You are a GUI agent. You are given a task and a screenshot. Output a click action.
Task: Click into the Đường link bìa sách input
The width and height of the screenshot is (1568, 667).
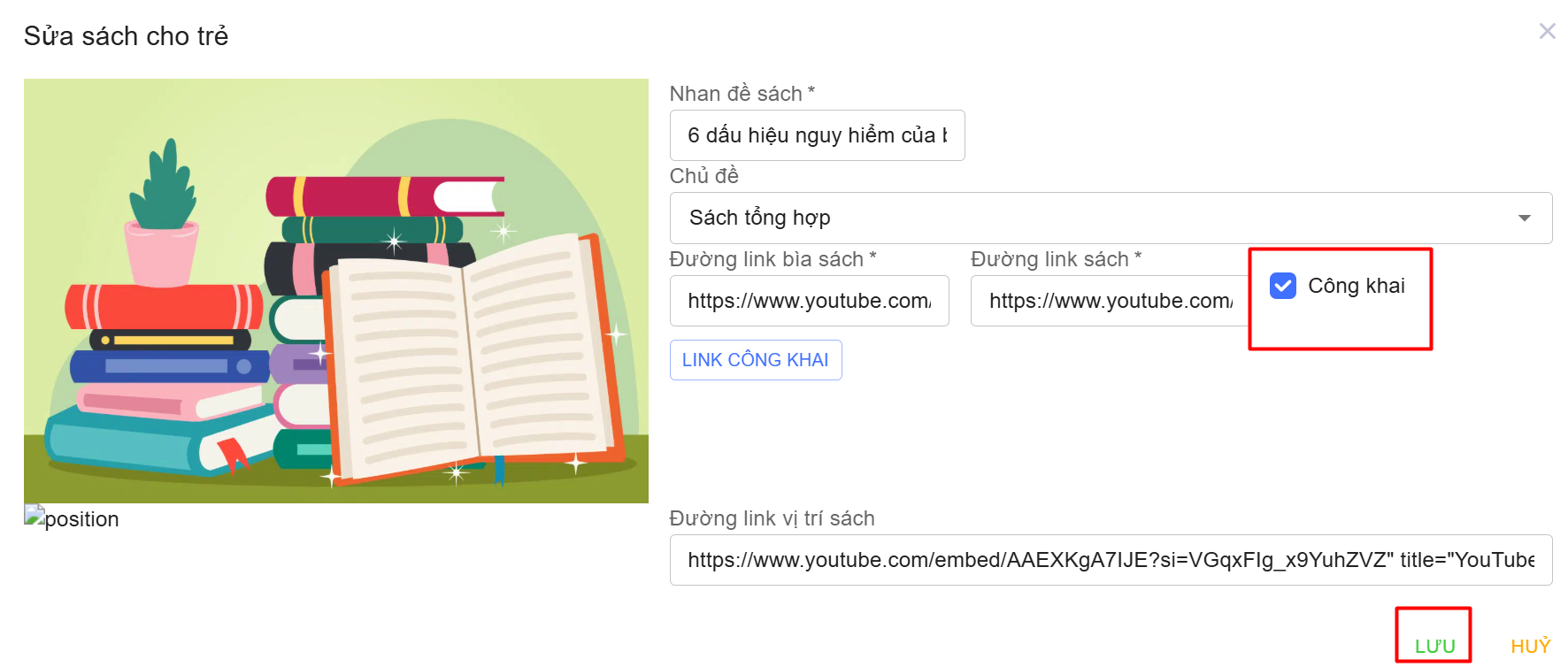[x=809, y=301]
